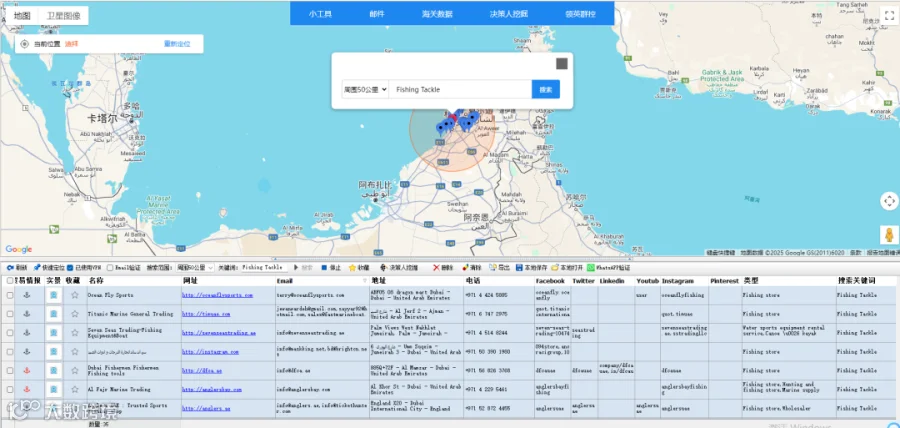Click the blue 搜索 button in popup
Screen dimensions: 900x428
[546, 90]
